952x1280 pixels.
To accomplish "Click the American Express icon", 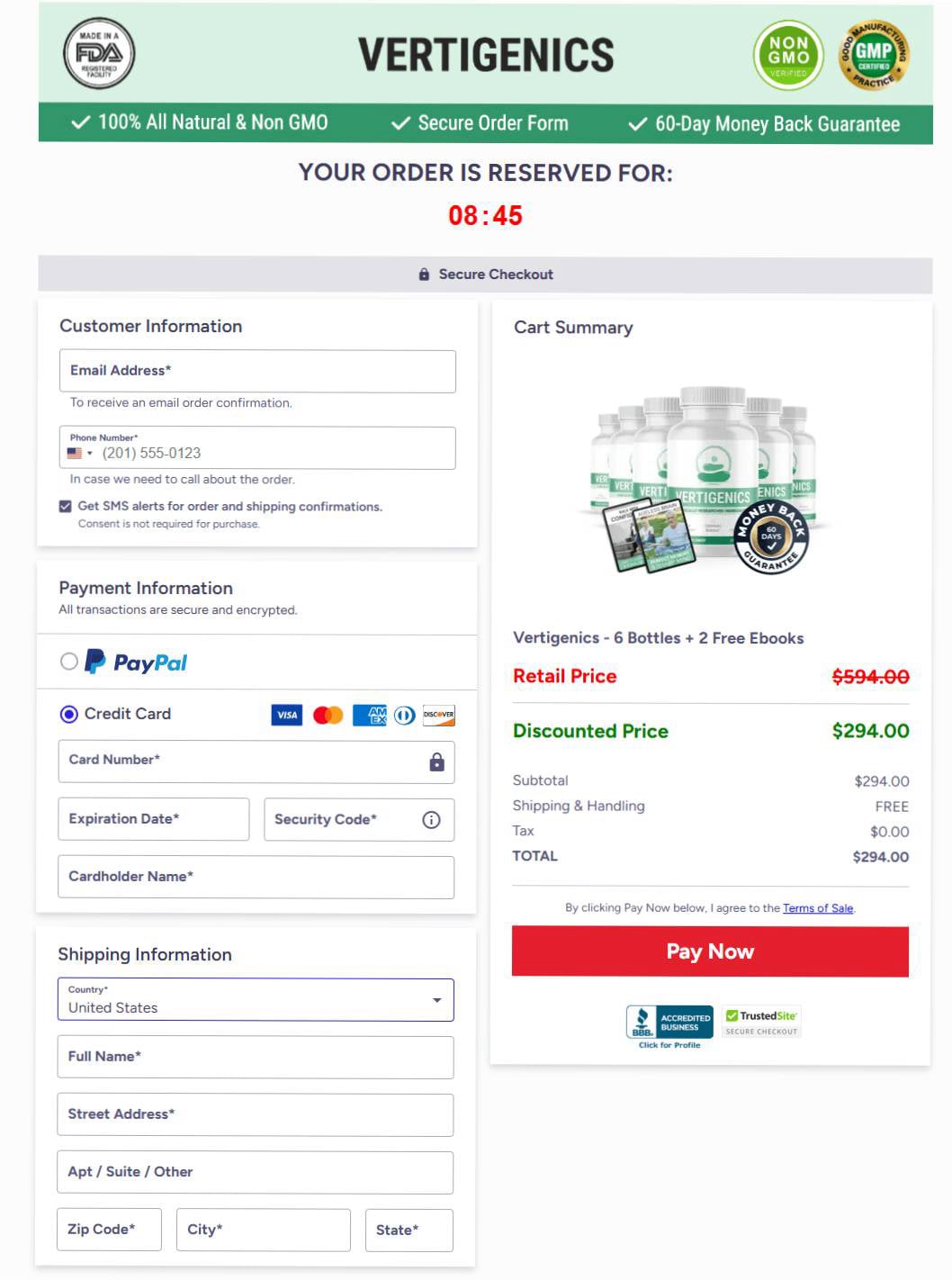I will pos(369,716).
